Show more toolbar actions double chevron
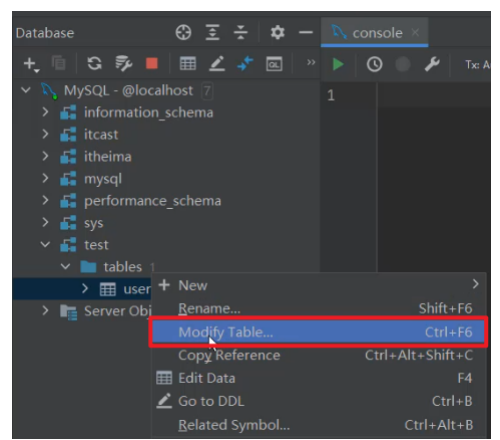This screenshot has width=500, height=440. point(311,62)
